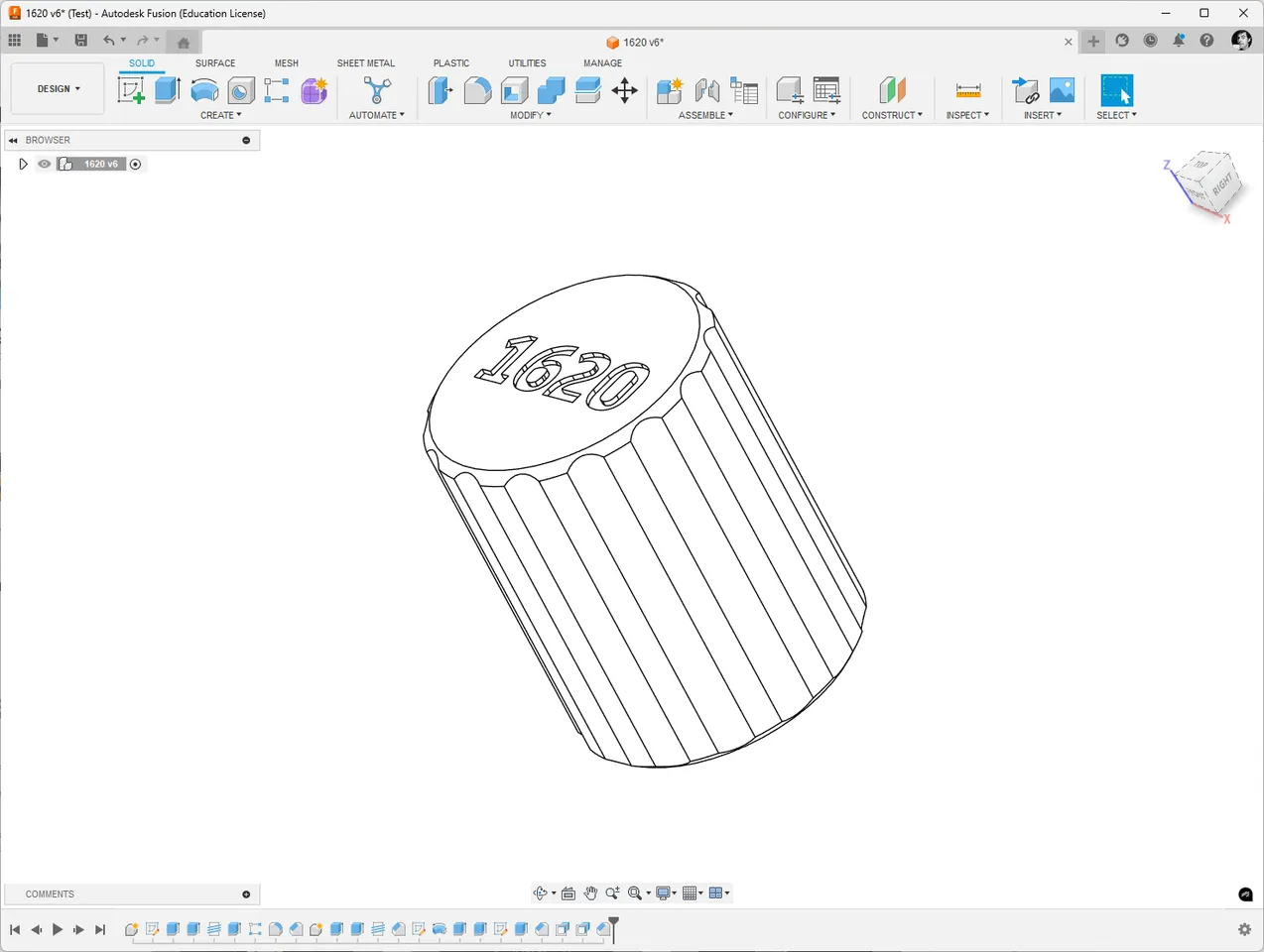Open the Create dropdown menu
This screenshot has height=952, width=1264.
pos(220,114)
